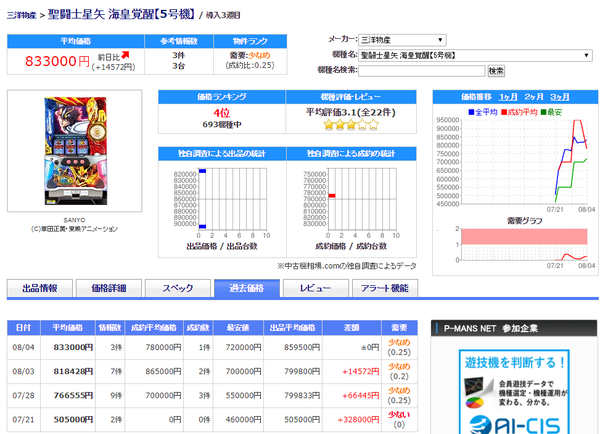Click the 日付 column header
600x434 pixels.
[24, 328]
